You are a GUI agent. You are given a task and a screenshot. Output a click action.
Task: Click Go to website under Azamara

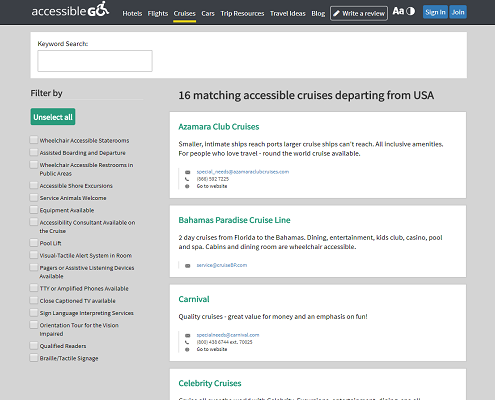point(212,186)
